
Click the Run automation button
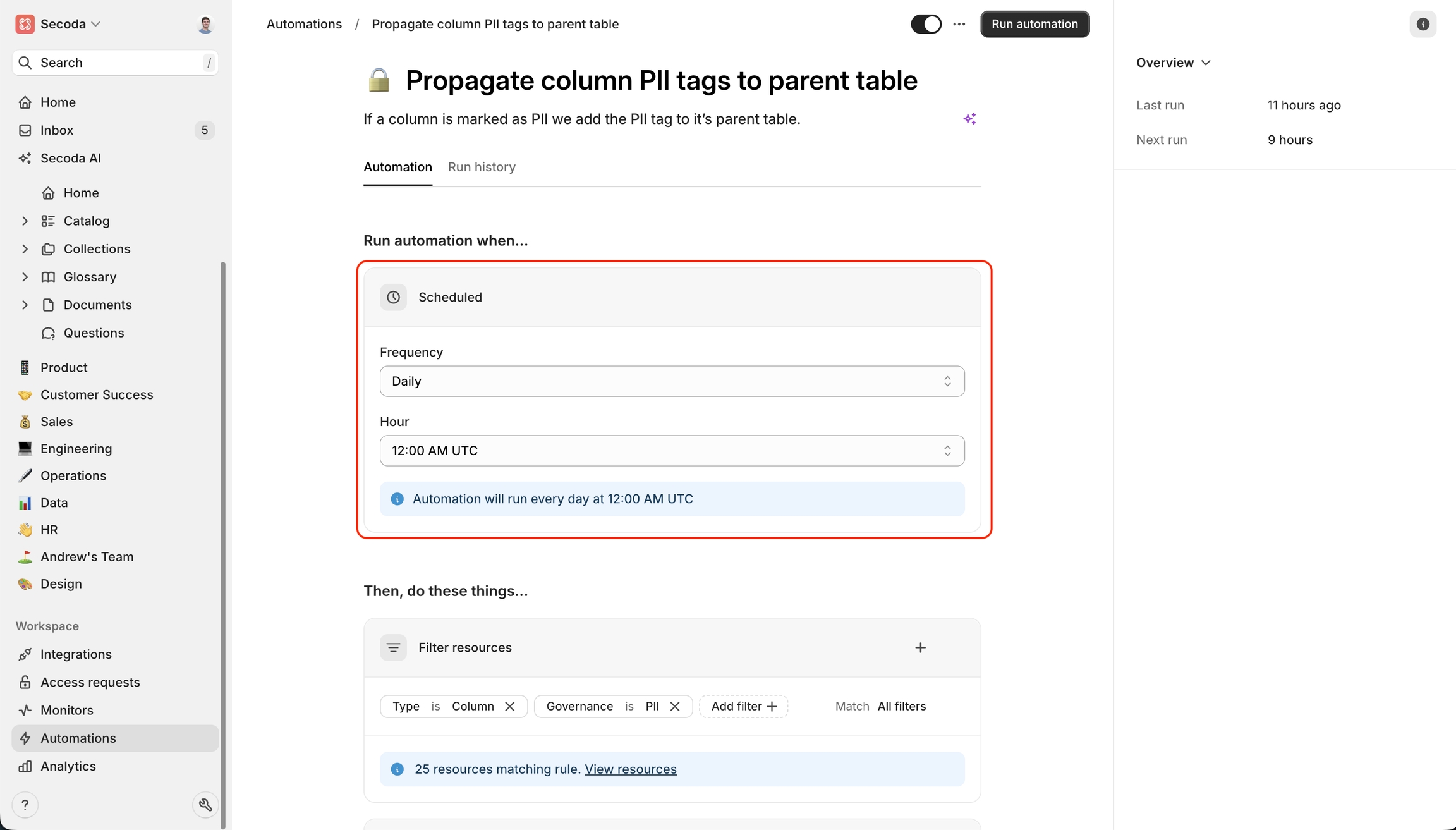point(1034,24)
